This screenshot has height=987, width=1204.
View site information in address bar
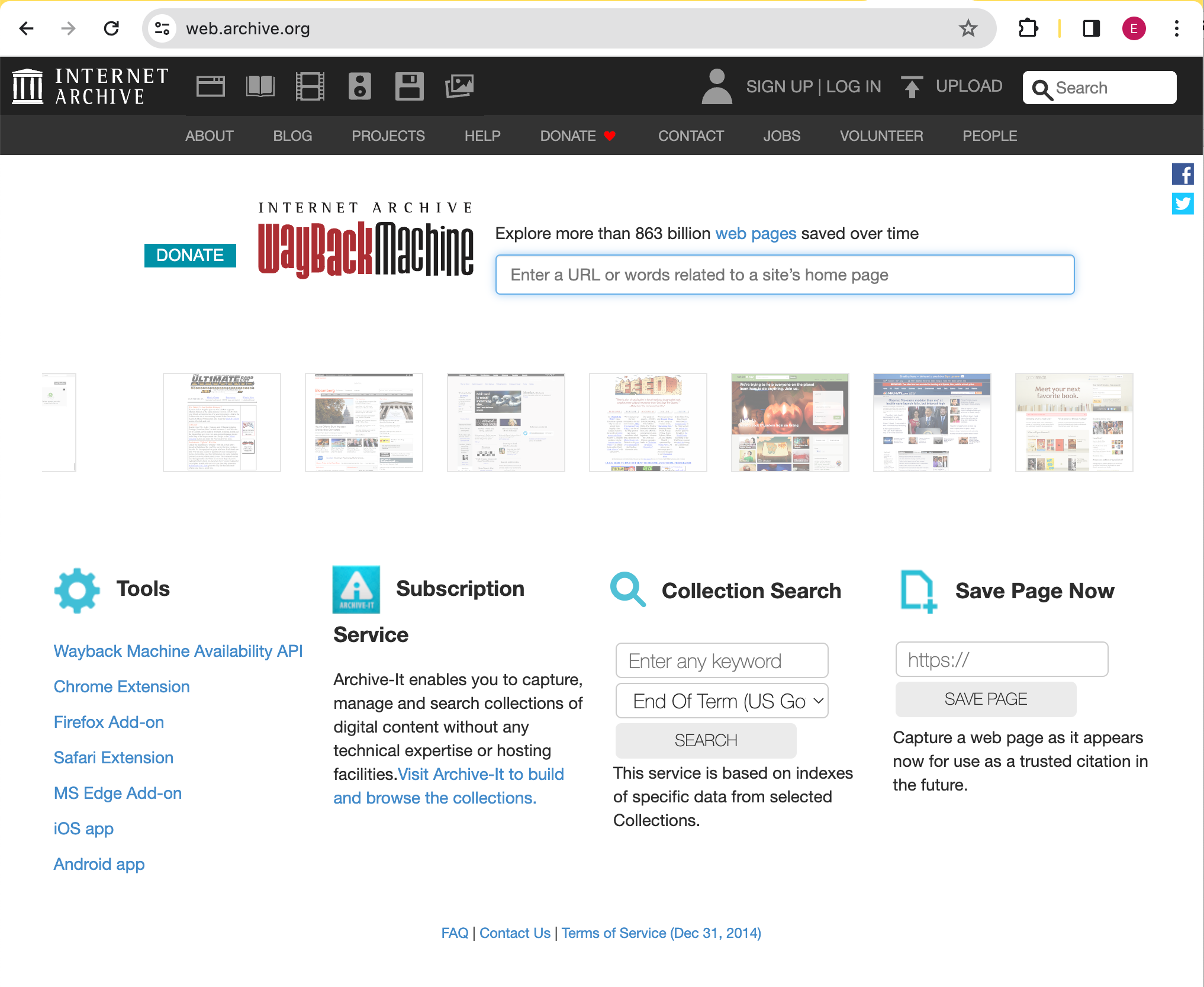tap(162, 28)
